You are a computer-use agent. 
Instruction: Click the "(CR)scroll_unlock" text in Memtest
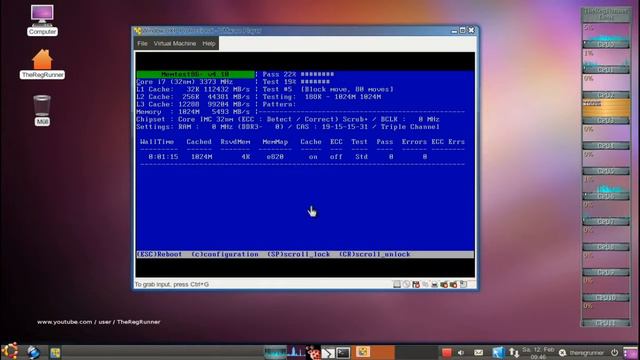pyautogui.click(x=374, y=254)
